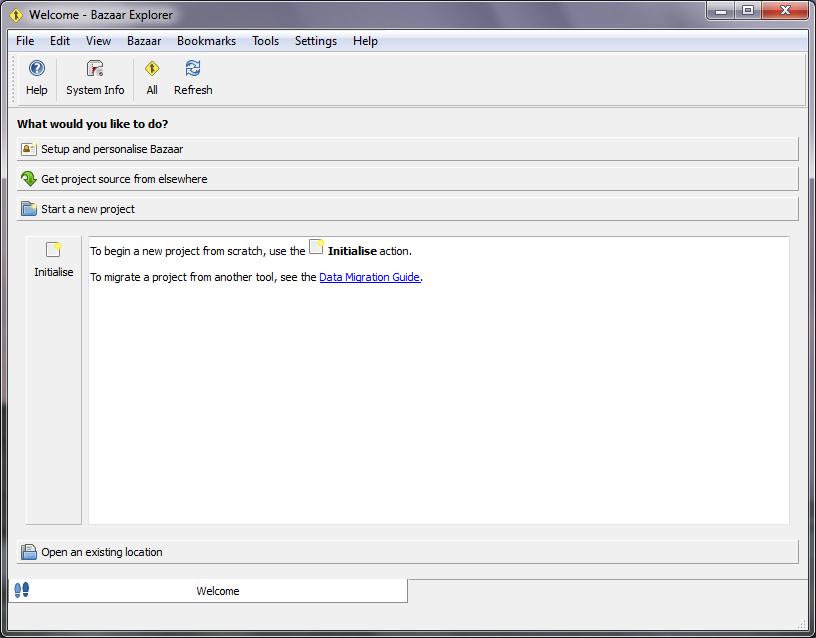Expand Setup and personalise Bazaar section
The image size is (816, 638).
click(x=407, y=149)
